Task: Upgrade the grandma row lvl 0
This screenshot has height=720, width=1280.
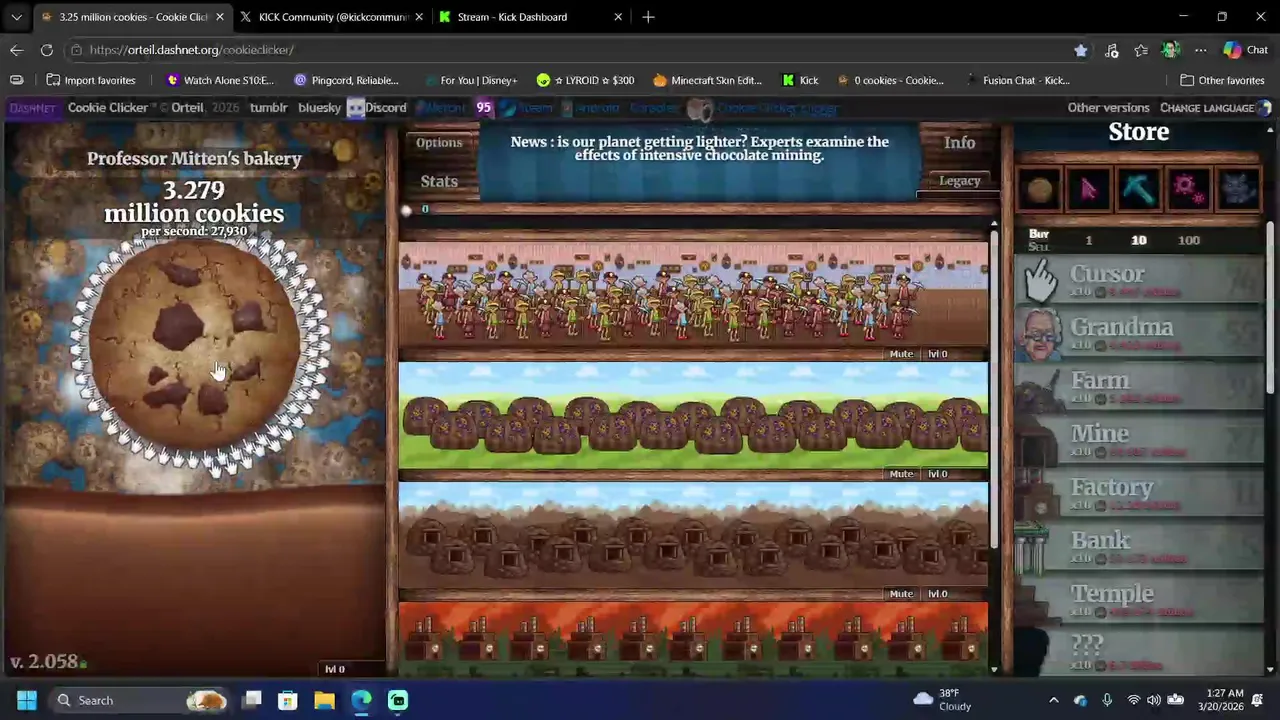Action: [937, 354]
